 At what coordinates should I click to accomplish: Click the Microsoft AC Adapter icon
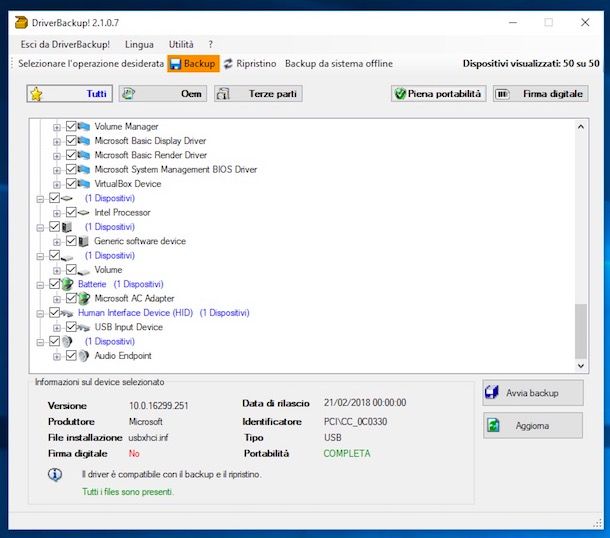[x=84, y=298]
